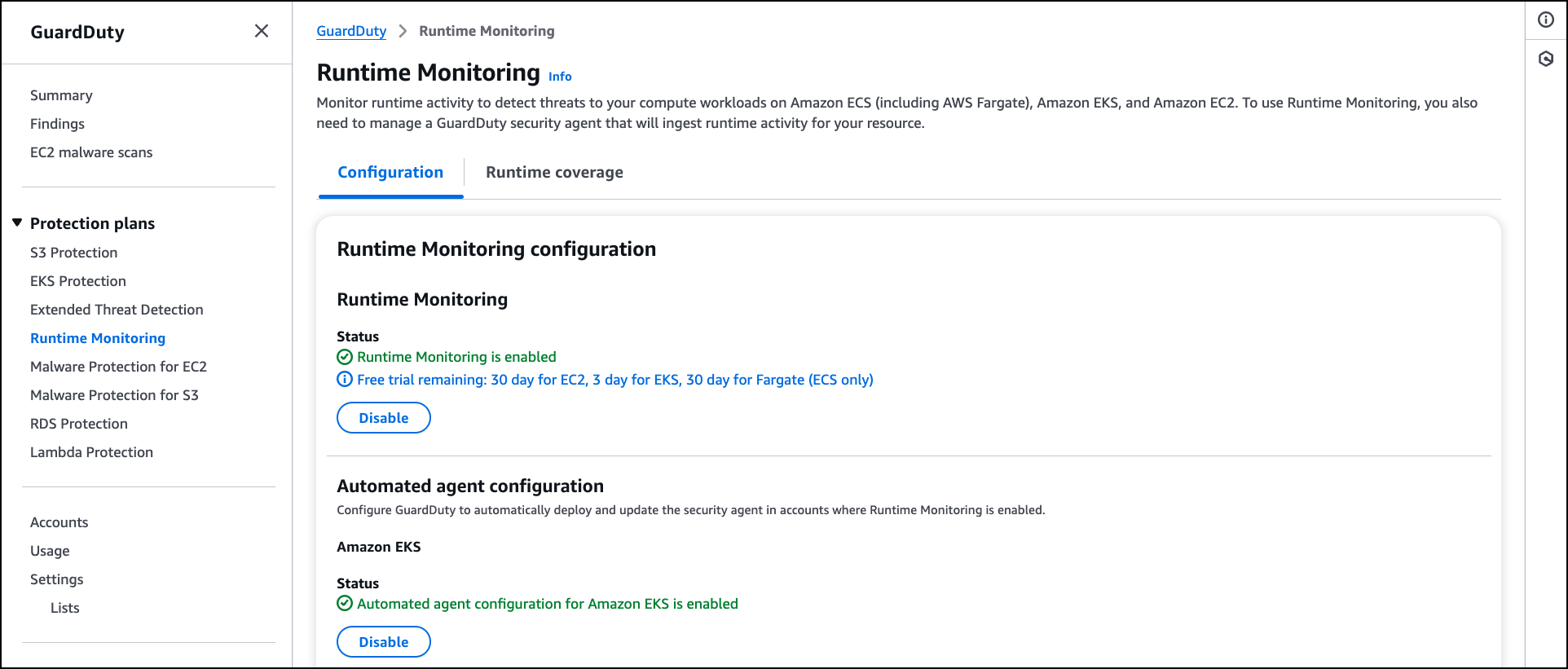1568x669 pixels.
Task: Collapse the Protection plans section
Action: click(x=17, y=223)
